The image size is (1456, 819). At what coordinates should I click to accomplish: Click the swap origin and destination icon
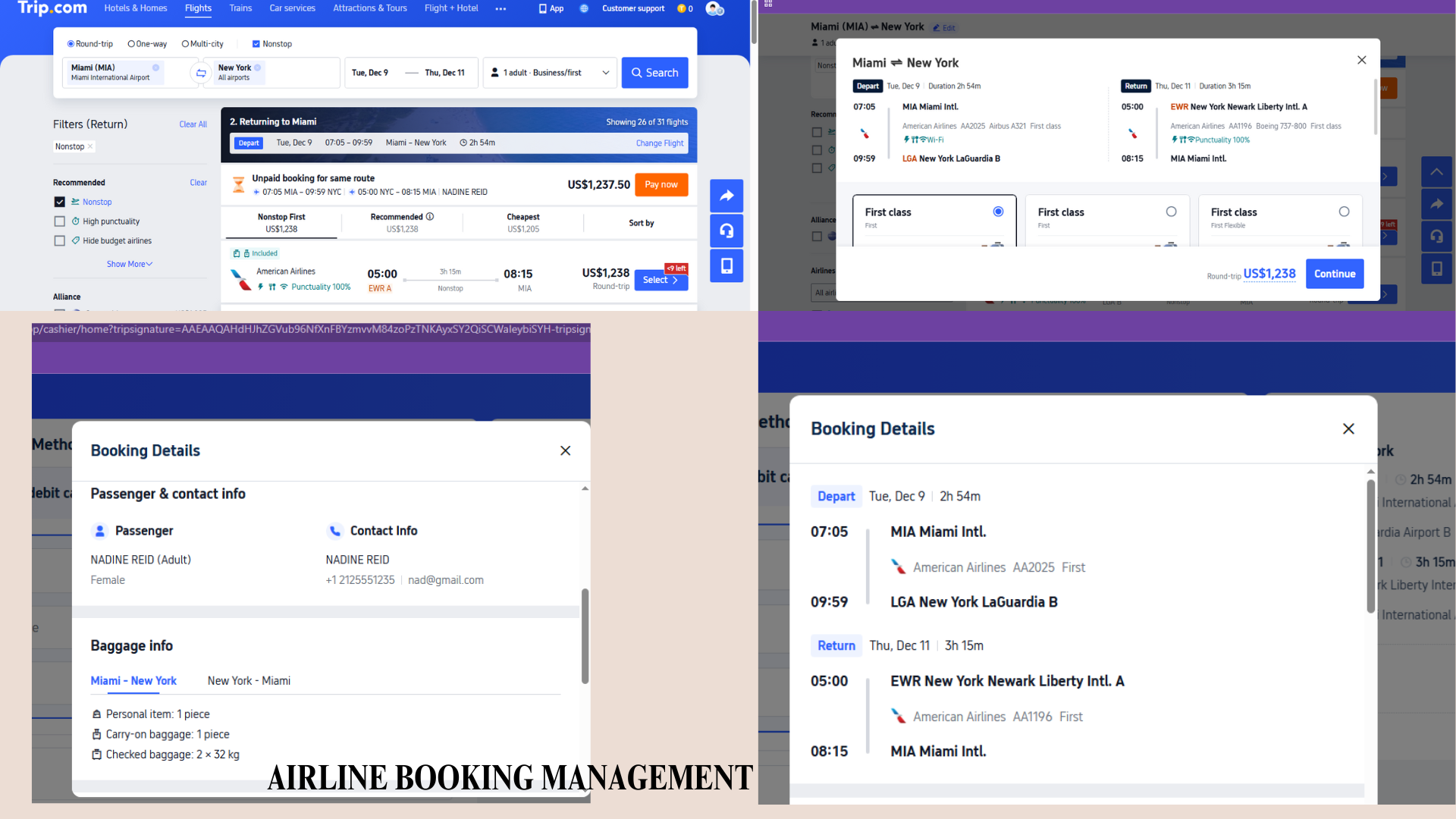[201, 73]
